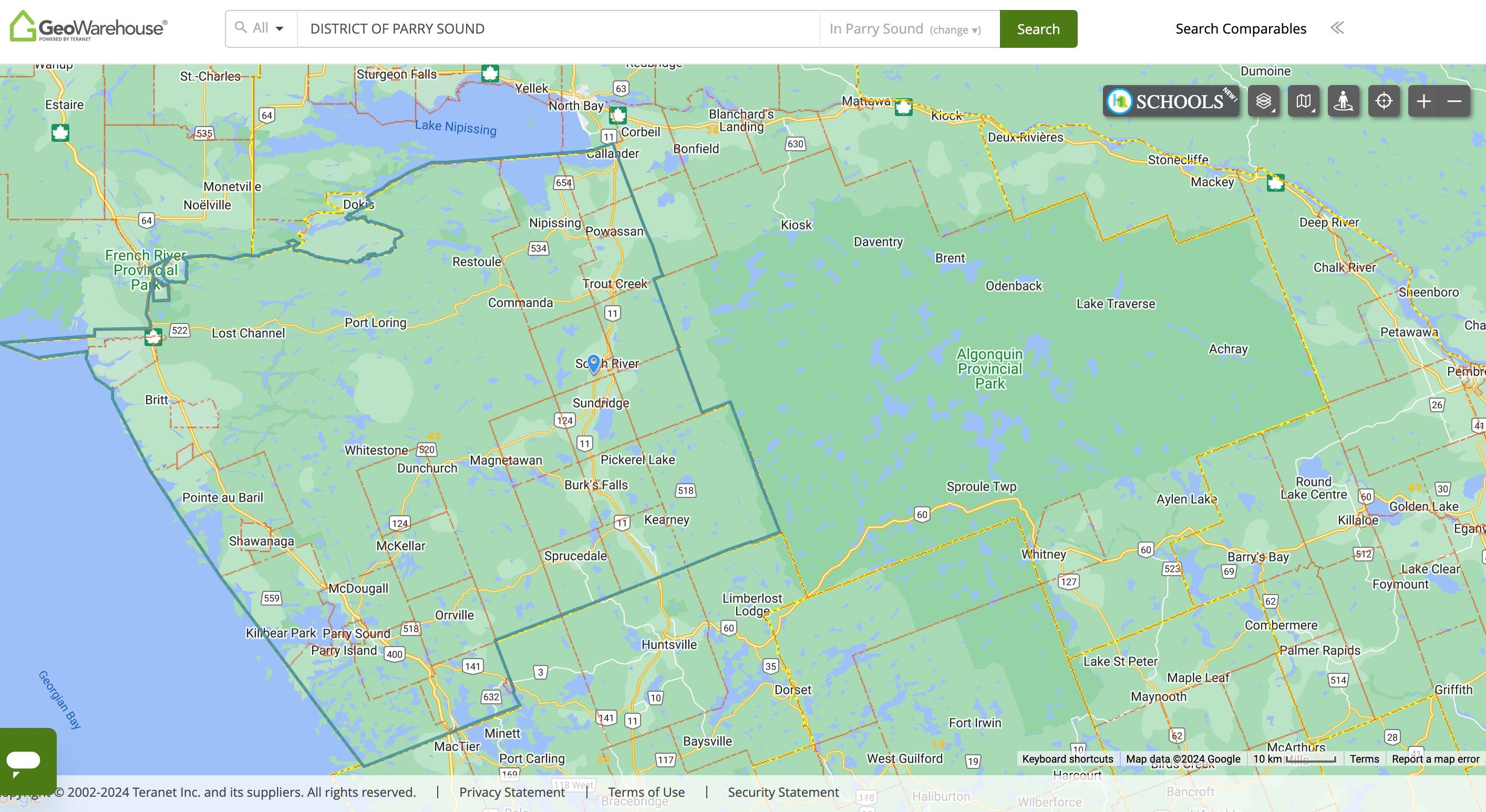Open the map type selector

[1304, 101]
